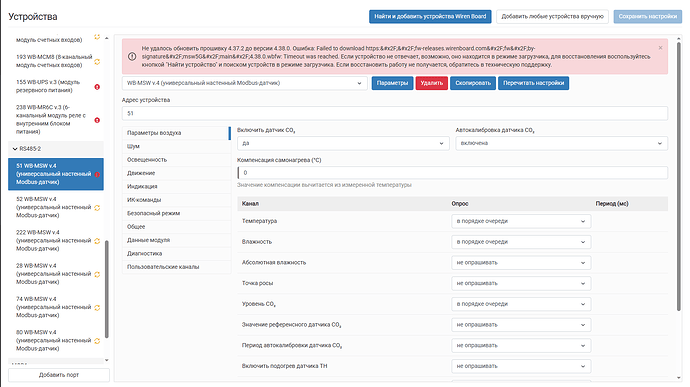The height and width of the screenshot is (387, 690).
Task: Click the 'Адрес устройства' input field
Action: coord(395,113)
